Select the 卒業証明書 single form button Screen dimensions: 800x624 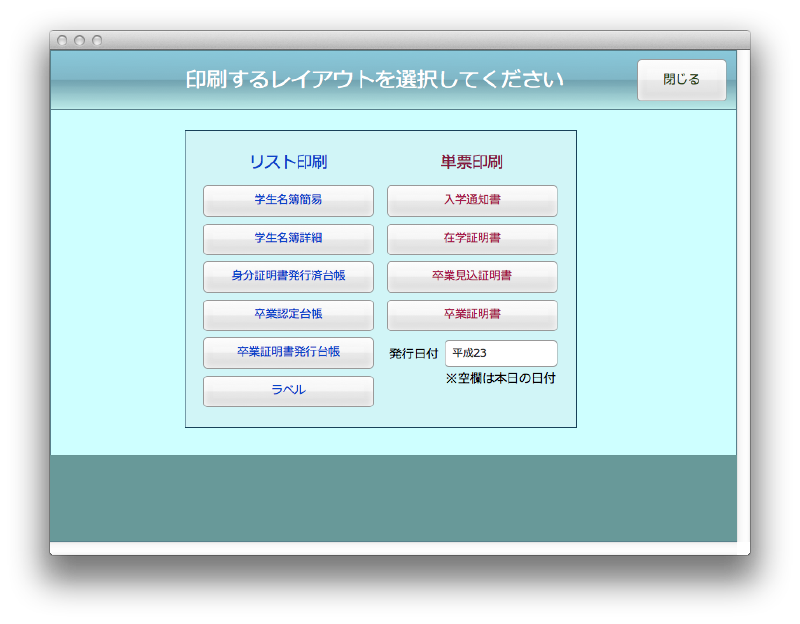472,314
